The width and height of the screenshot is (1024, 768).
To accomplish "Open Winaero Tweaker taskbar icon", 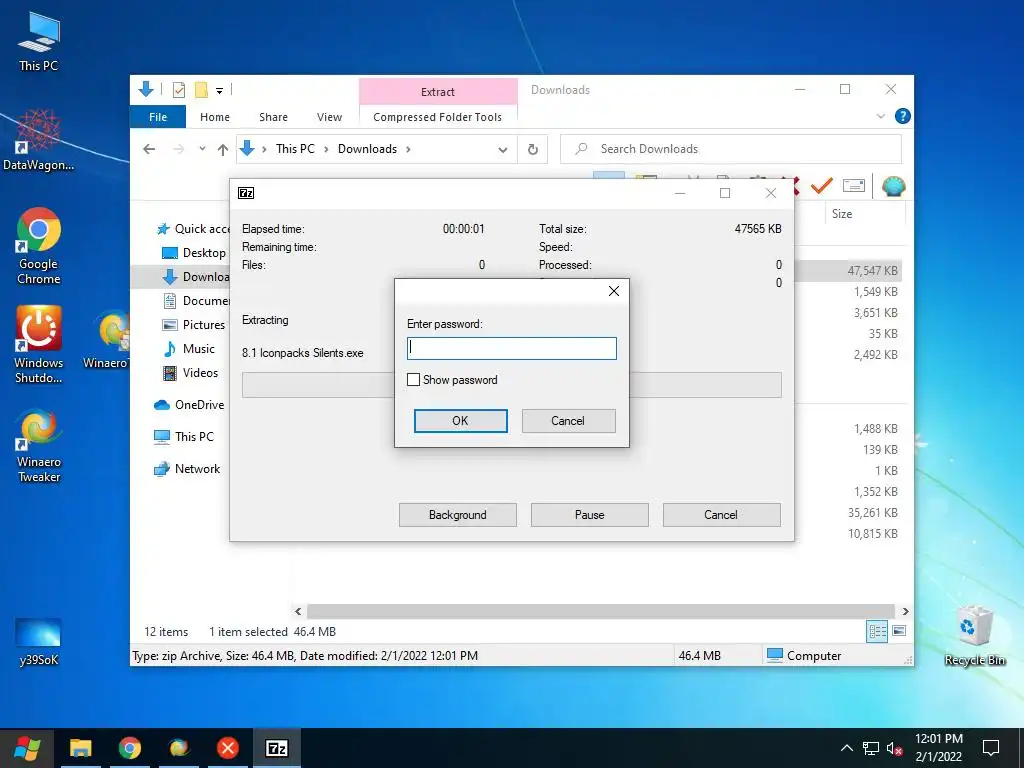I will pos(179,748).
